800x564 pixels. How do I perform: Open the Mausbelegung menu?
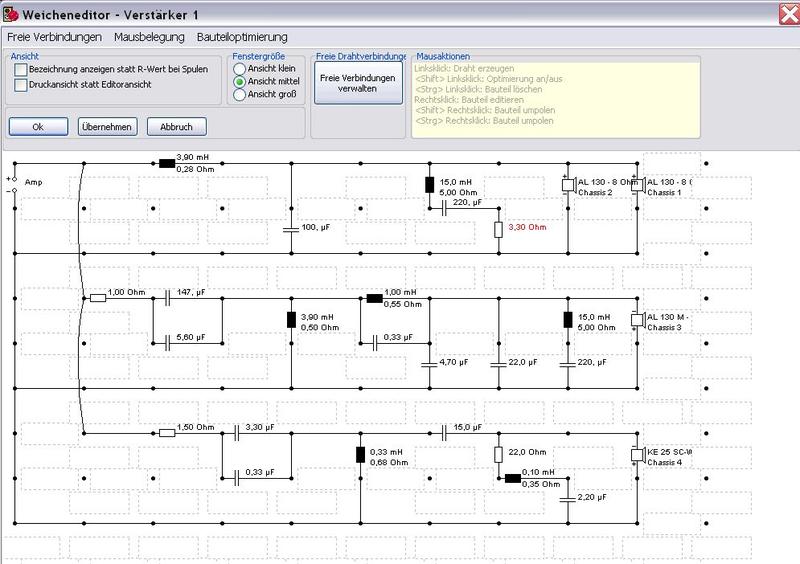[149, 37]
